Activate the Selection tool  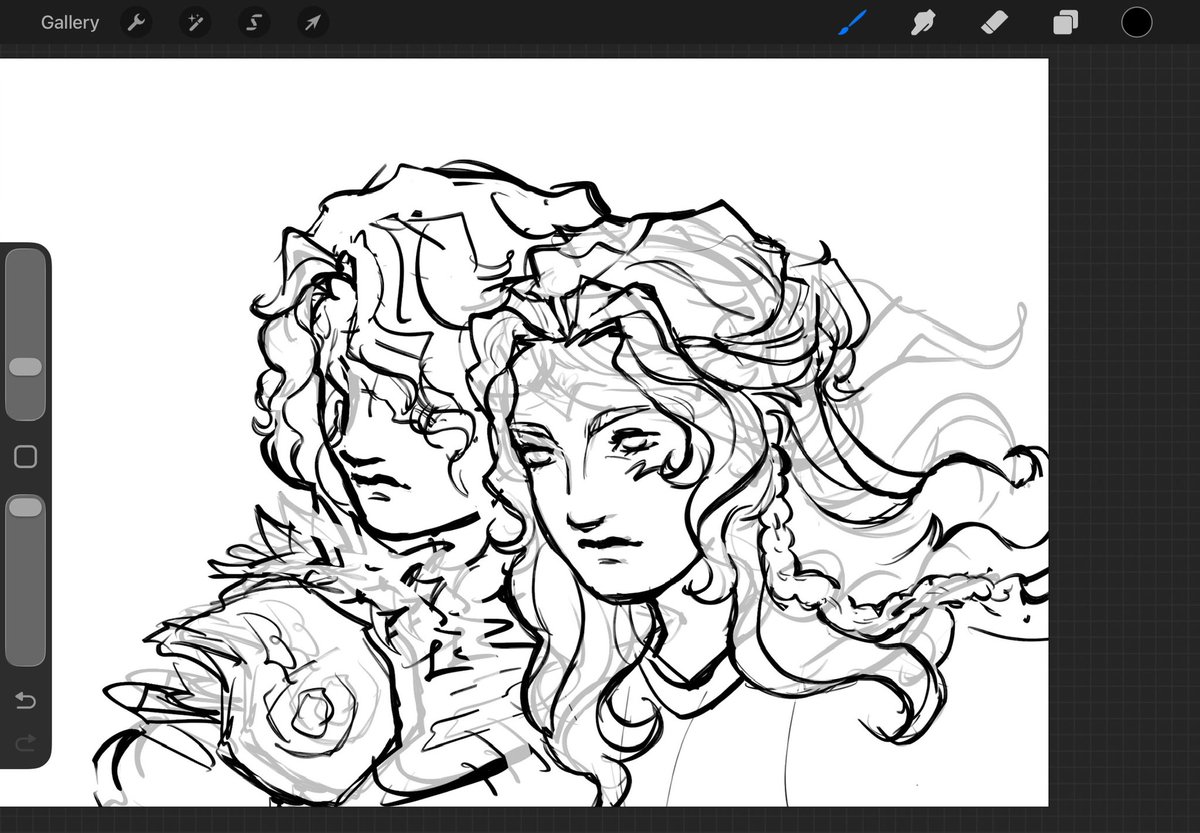254,22
